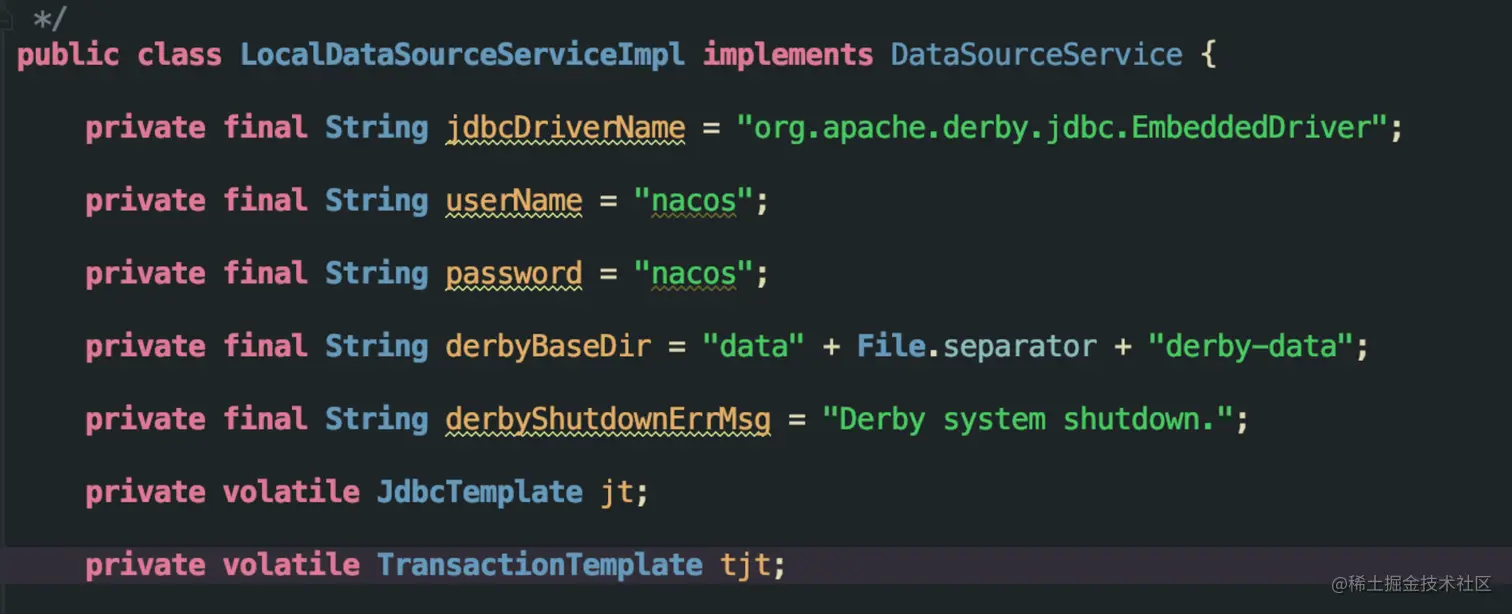Click the class name LocalDataSourceServiceImpl
The width and height of the screenshot is (1512, 614).
463,54
